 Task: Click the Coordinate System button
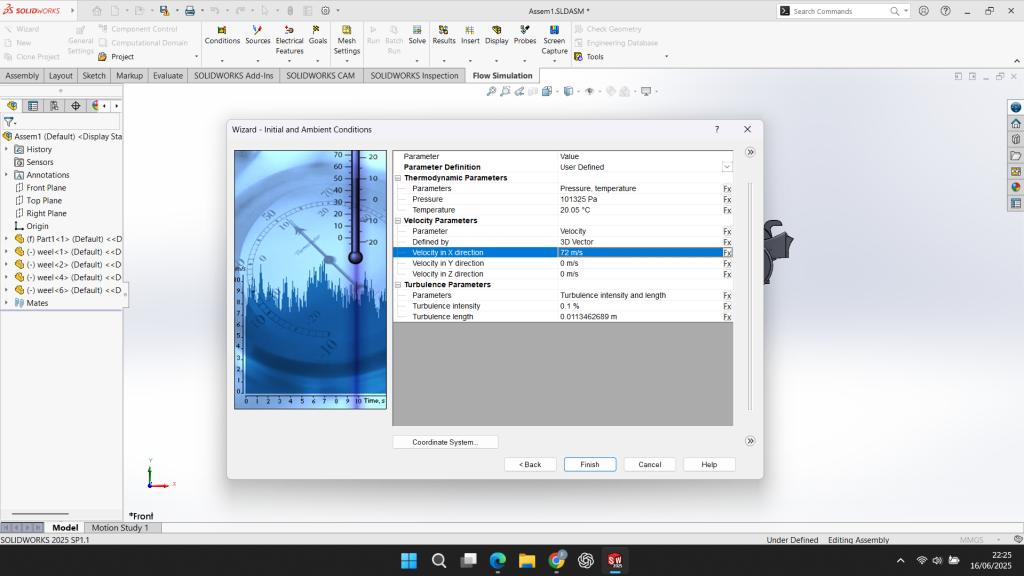pos(445,442)
